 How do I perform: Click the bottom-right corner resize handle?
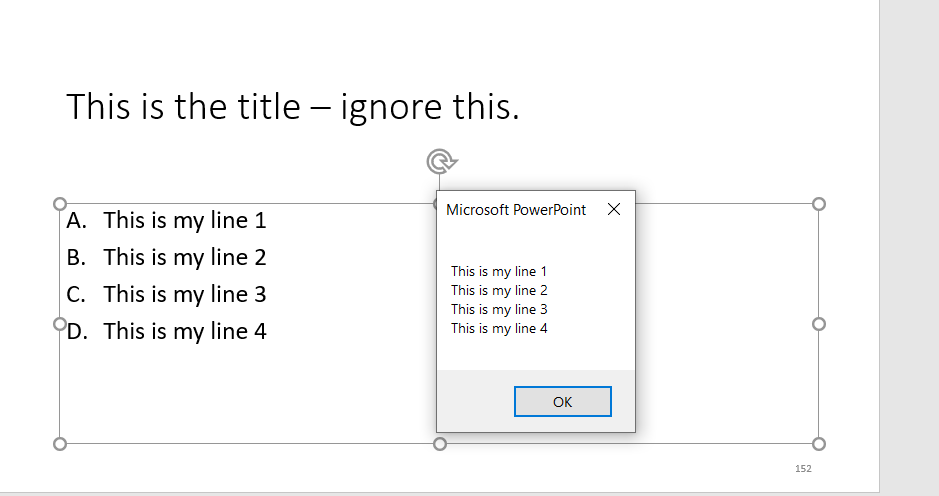[819, 443]
